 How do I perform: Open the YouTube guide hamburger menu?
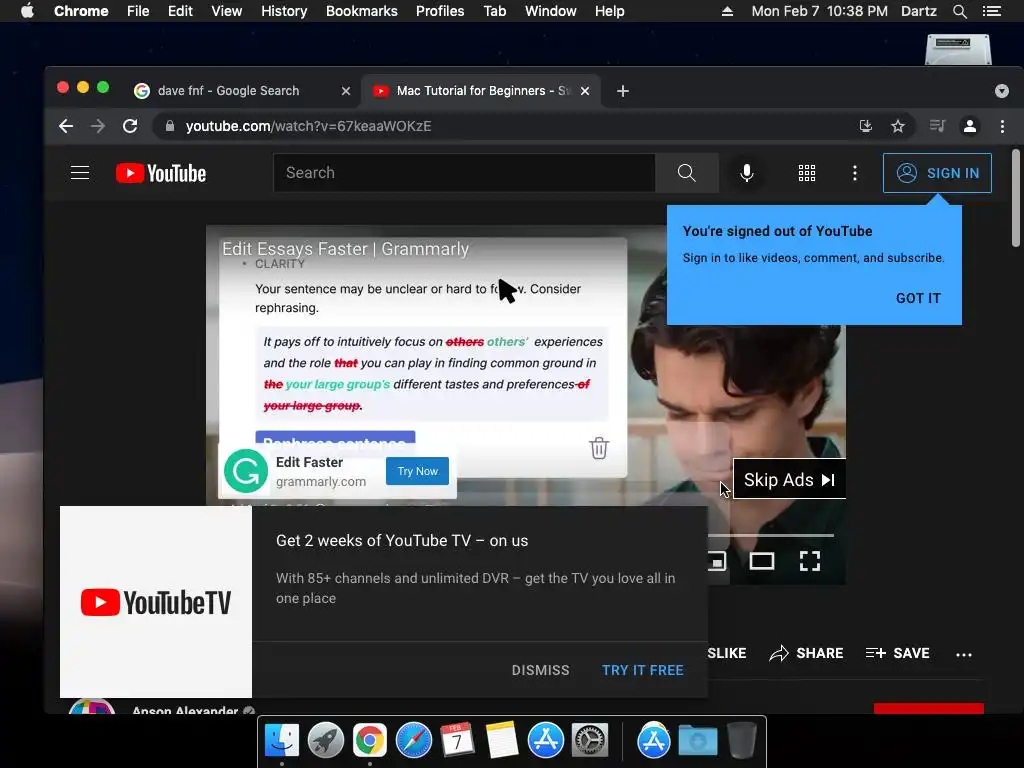click(x=80, y=173)
